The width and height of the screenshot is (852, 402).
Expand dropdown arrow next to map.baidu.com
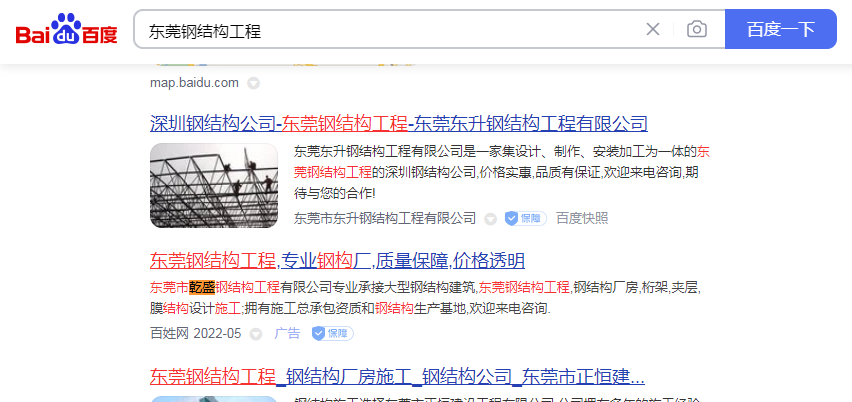(x=253, y=83)
